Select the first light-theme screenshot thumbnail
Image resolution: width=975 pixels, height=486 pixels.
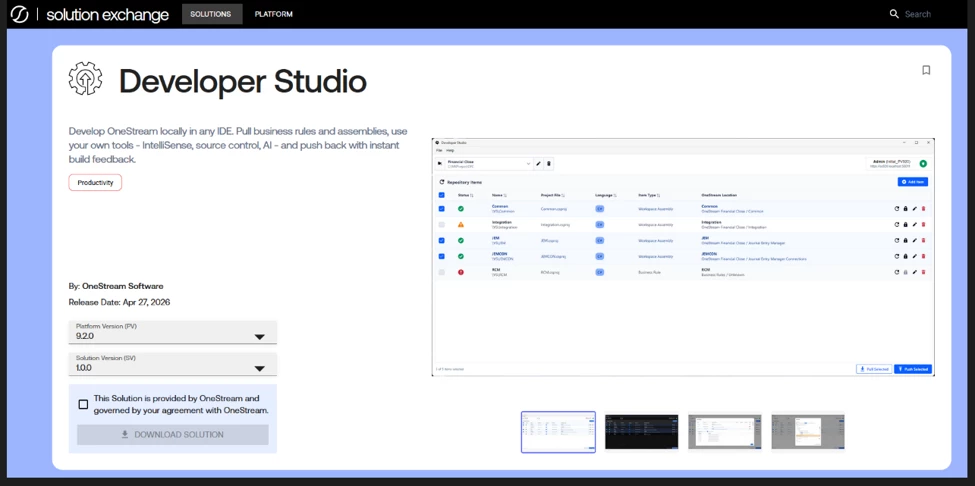coord(558,432)
